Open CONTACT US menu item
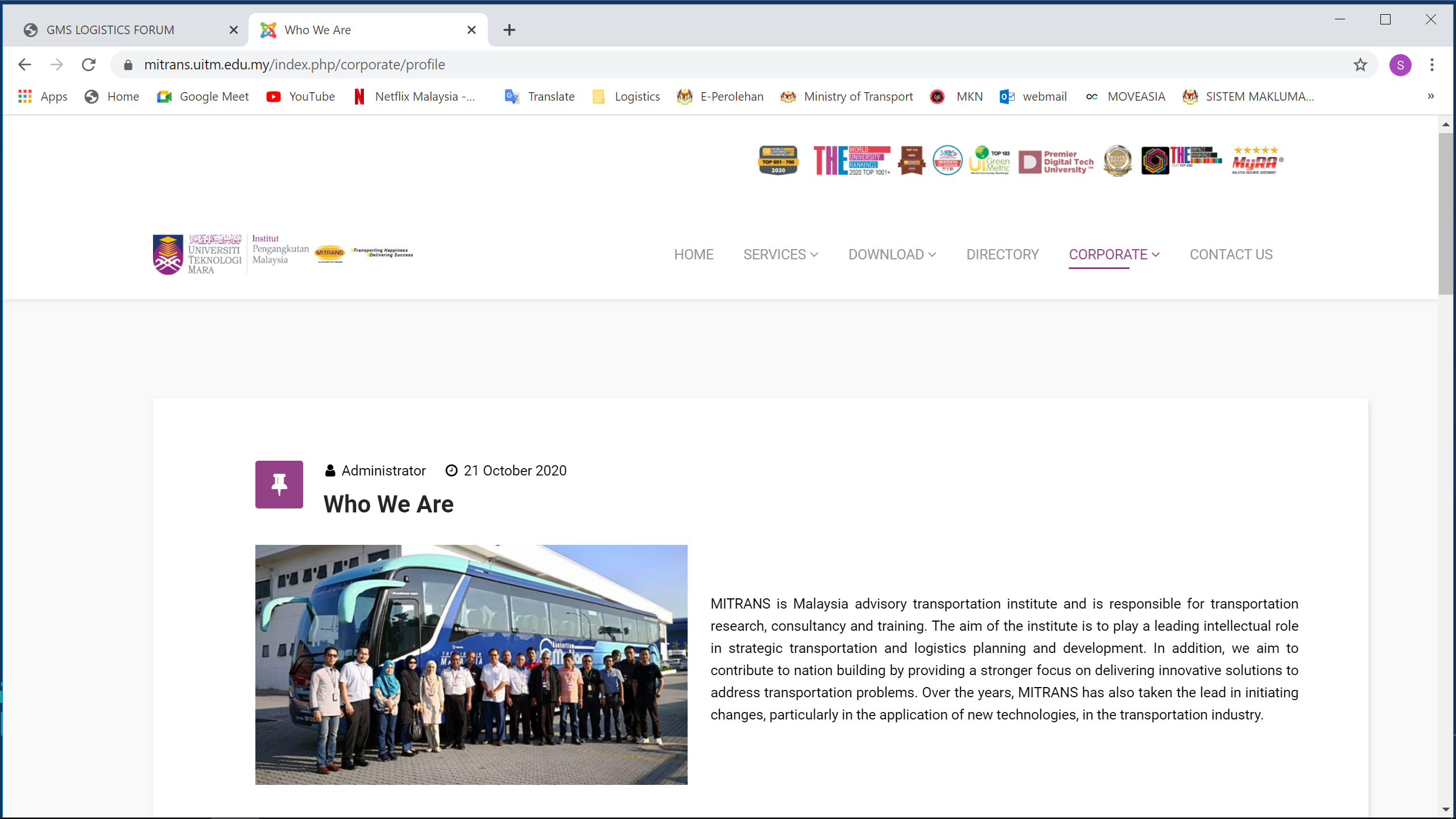This screenshot has height=819, width=1456. [x=1231, y=254]
